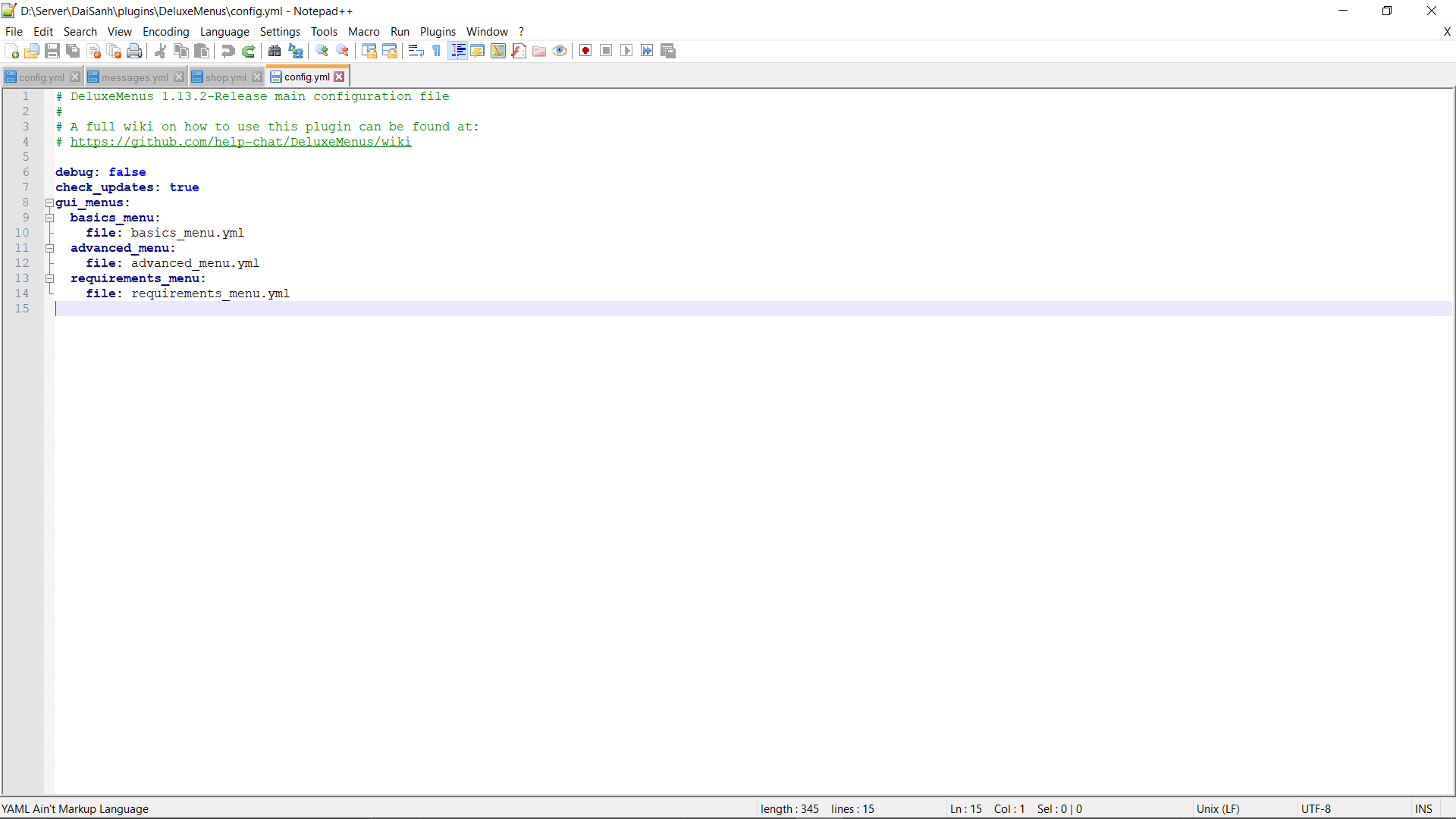
Task: Click the Monitoring eye icon
Action: (560, 51)
